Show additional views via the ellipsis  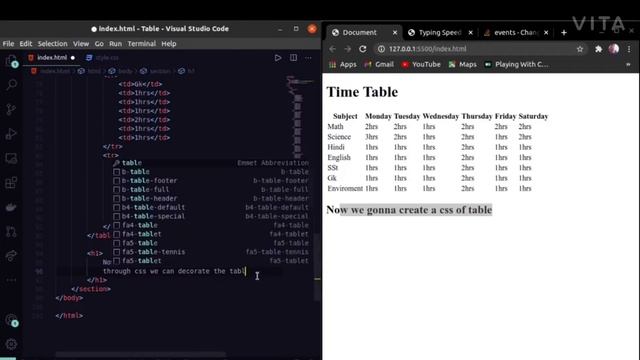(x=11, y=280)
